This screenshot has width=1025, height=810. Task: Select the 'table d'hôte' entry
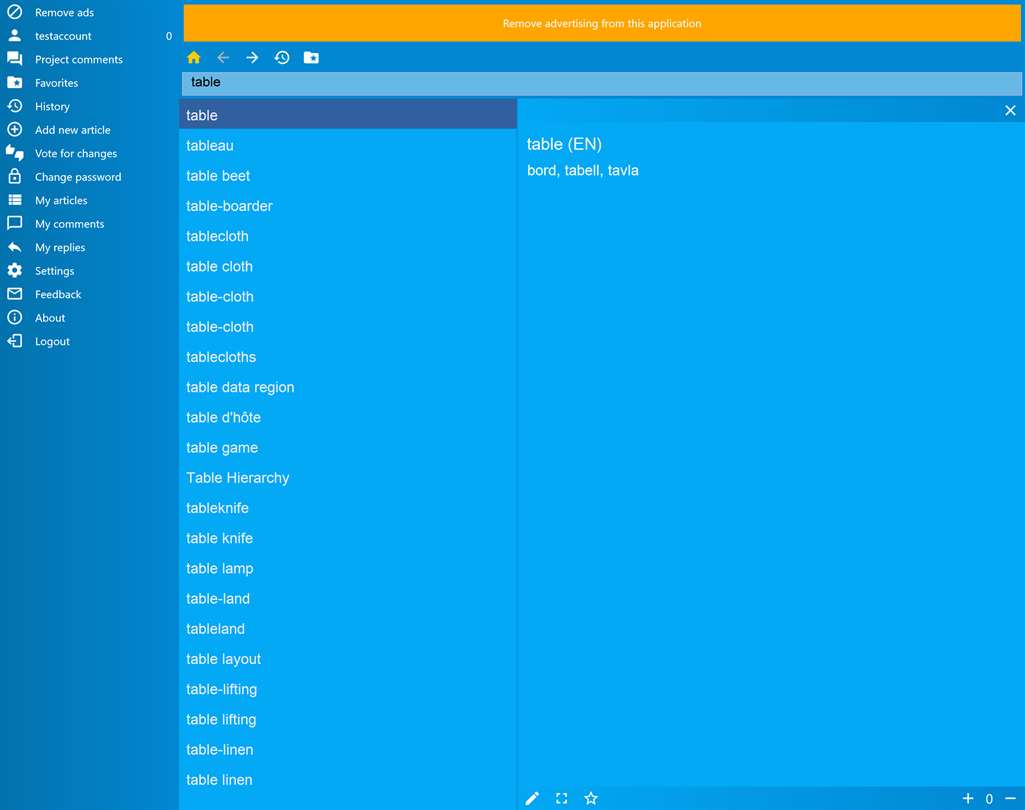(x=348, y=417)
